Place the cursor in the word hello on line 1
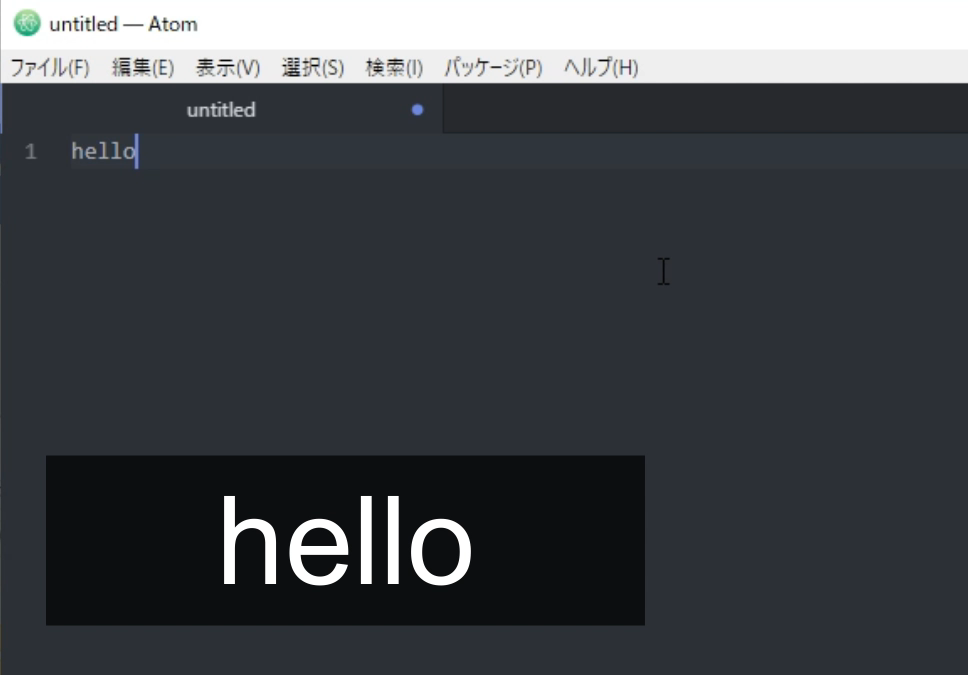This screenshot has width=968, height=675. 104,151
